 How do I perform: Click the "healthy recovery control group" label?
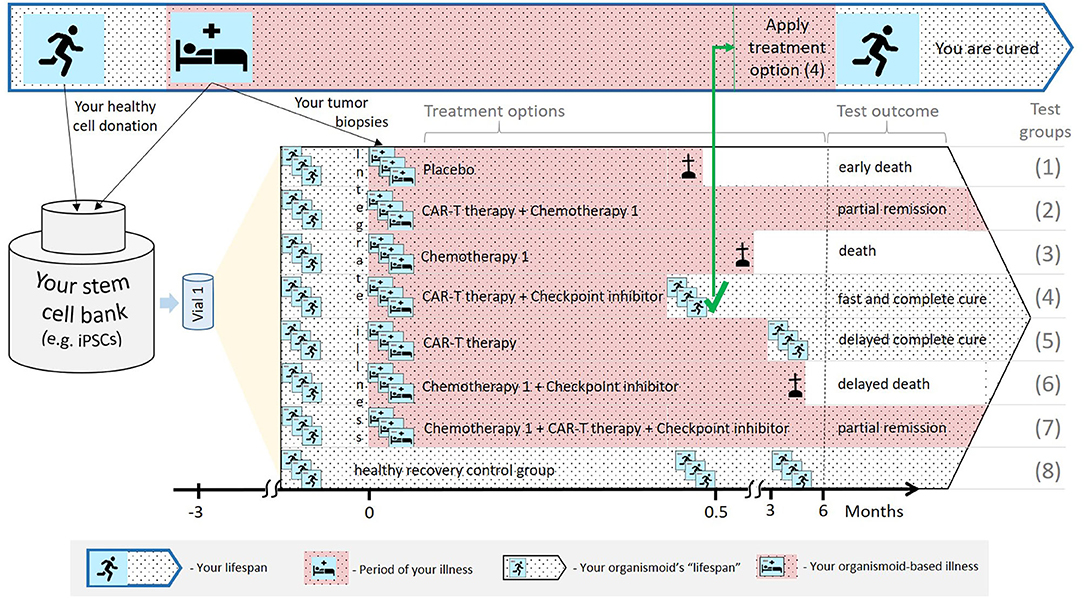pyautogui.click(x=454, y=471)
